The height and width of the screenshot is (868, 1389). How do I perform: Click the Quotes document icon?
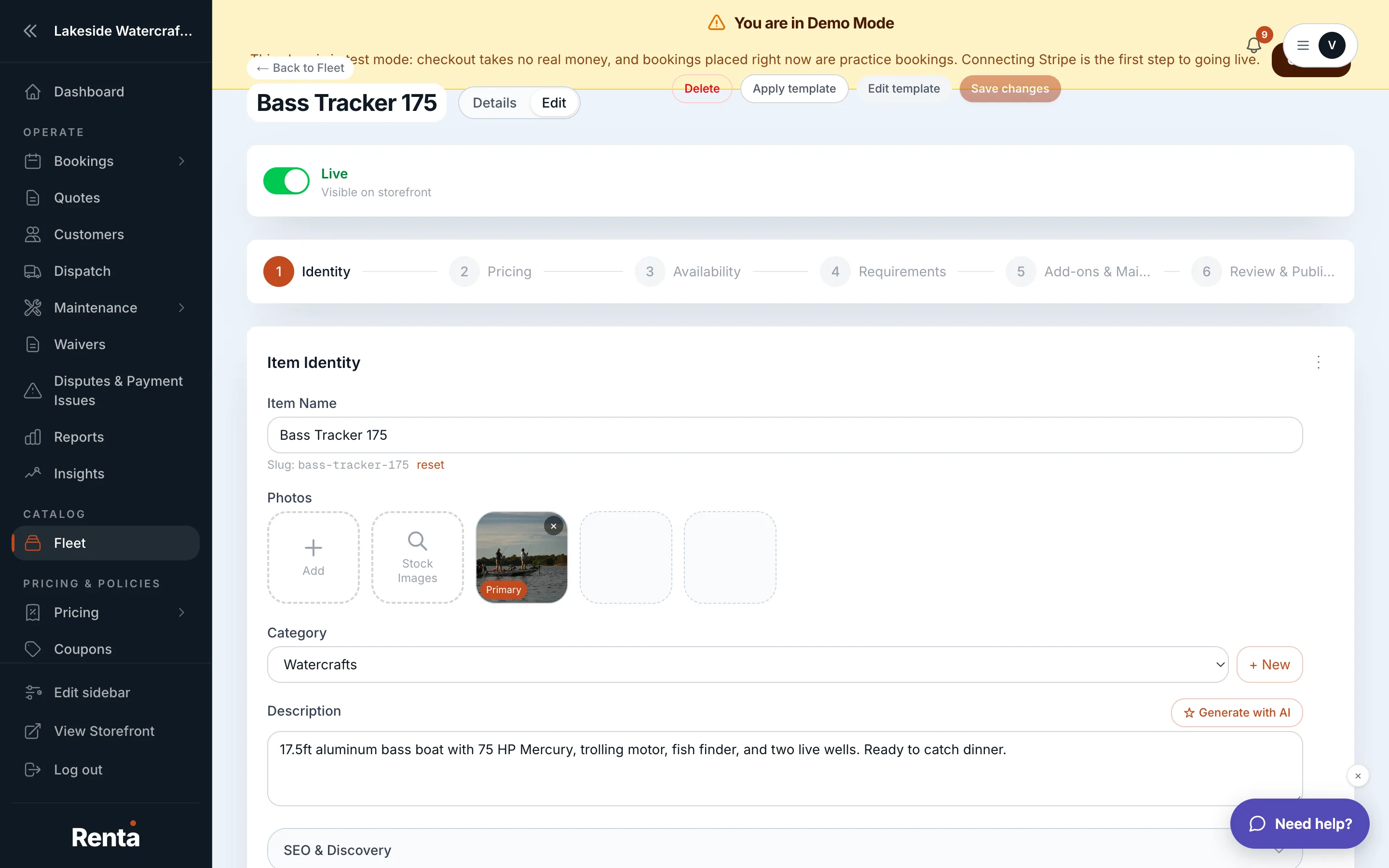click(x=33, y=198)
